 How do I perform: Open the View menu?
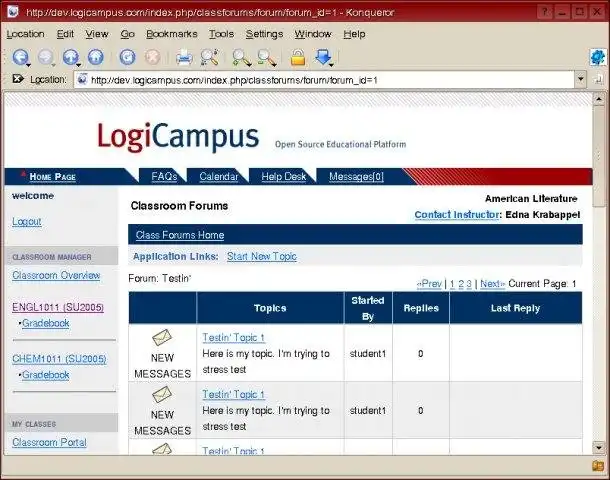coord(97,34)
